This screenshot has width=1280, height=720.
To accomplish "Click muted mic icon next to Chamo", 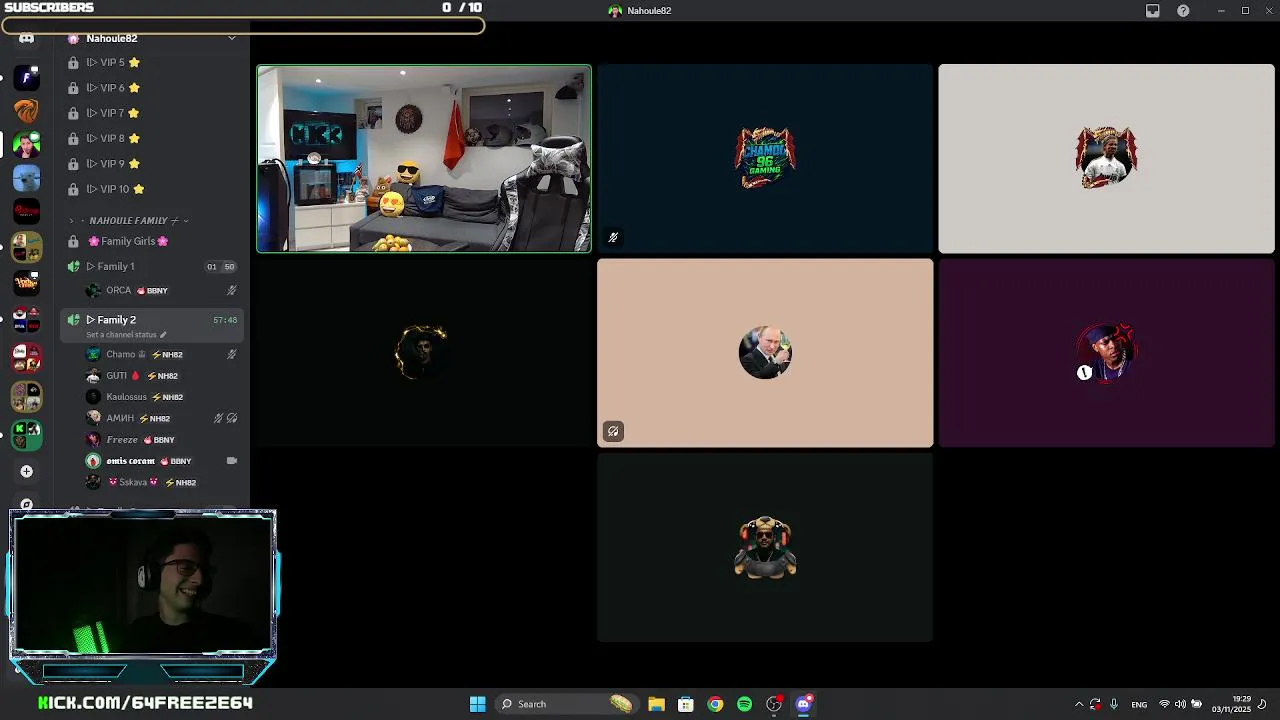I will point(232,354).
